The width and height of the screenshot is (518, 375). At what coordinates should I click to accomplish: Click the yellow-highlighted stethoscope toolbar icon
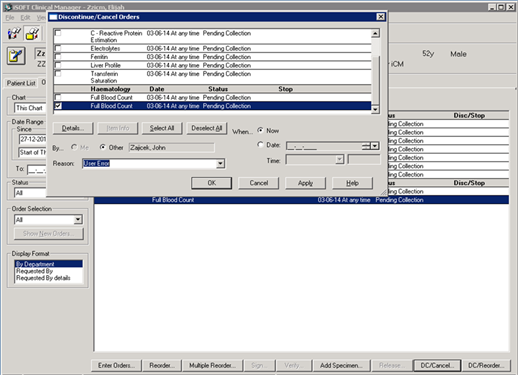click(32, 33)
